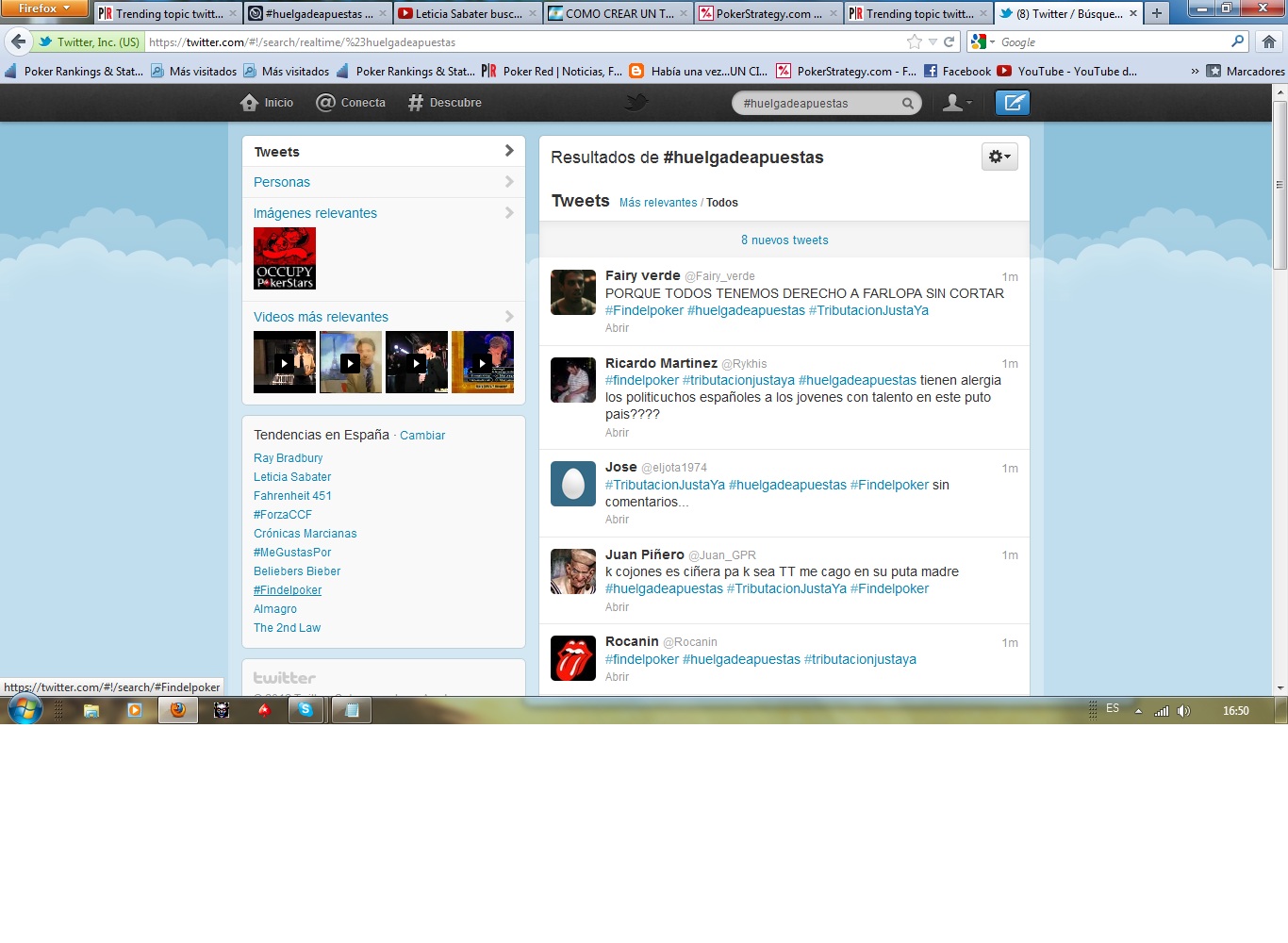Bookmark this page with star icon

pos(914,41)
